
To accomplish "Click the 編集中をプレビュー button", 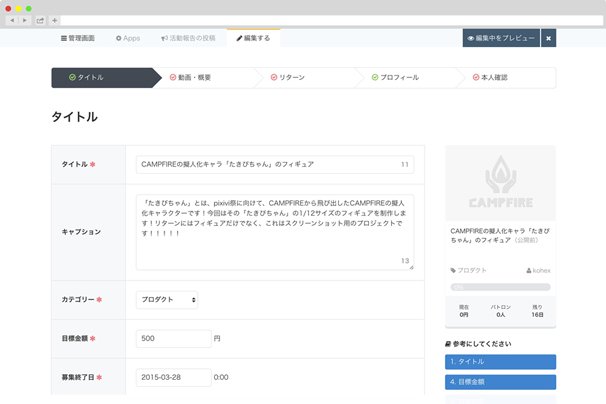I will coord(500,38).
